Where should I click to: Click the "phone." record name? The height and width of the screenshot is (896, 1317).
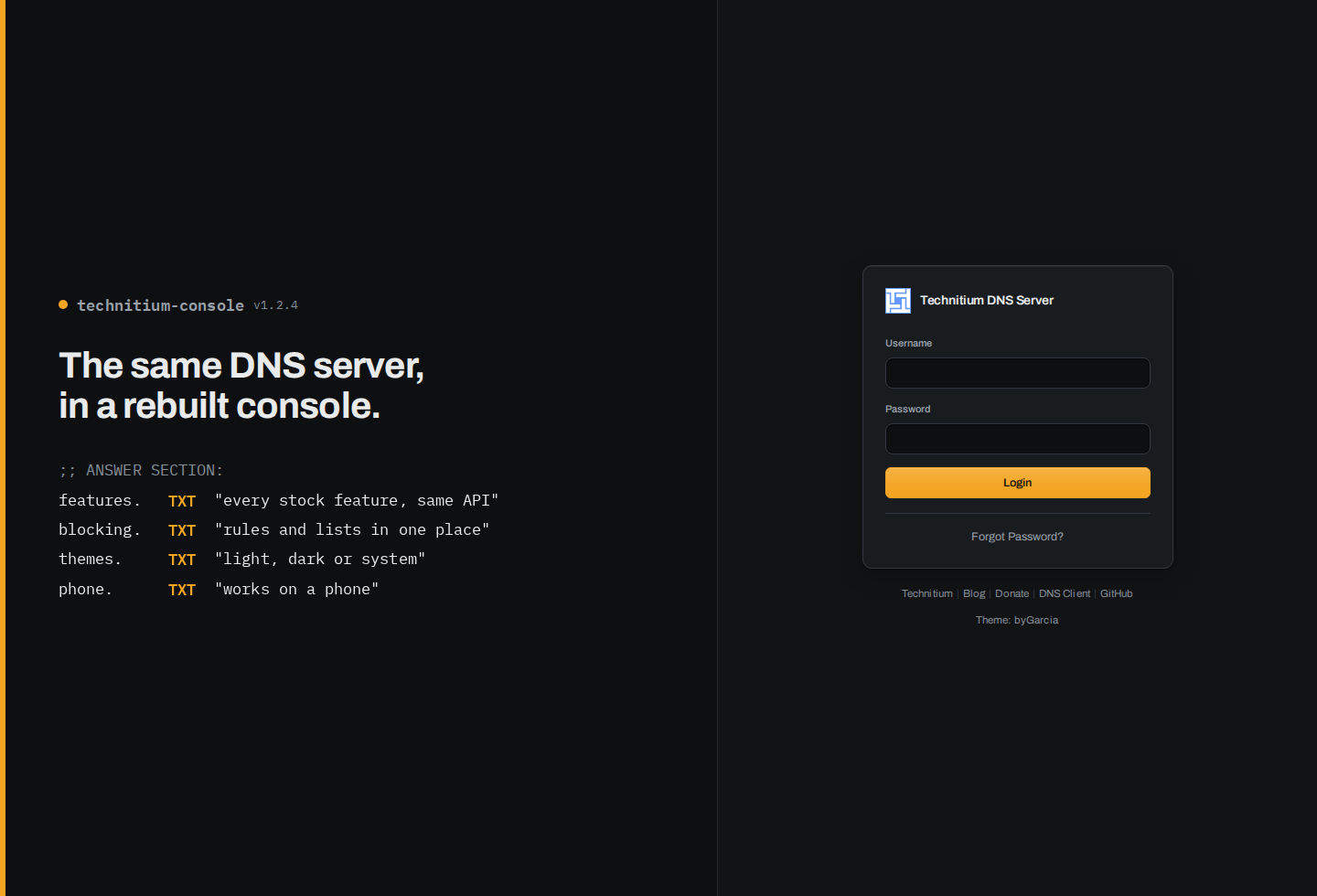86,589
